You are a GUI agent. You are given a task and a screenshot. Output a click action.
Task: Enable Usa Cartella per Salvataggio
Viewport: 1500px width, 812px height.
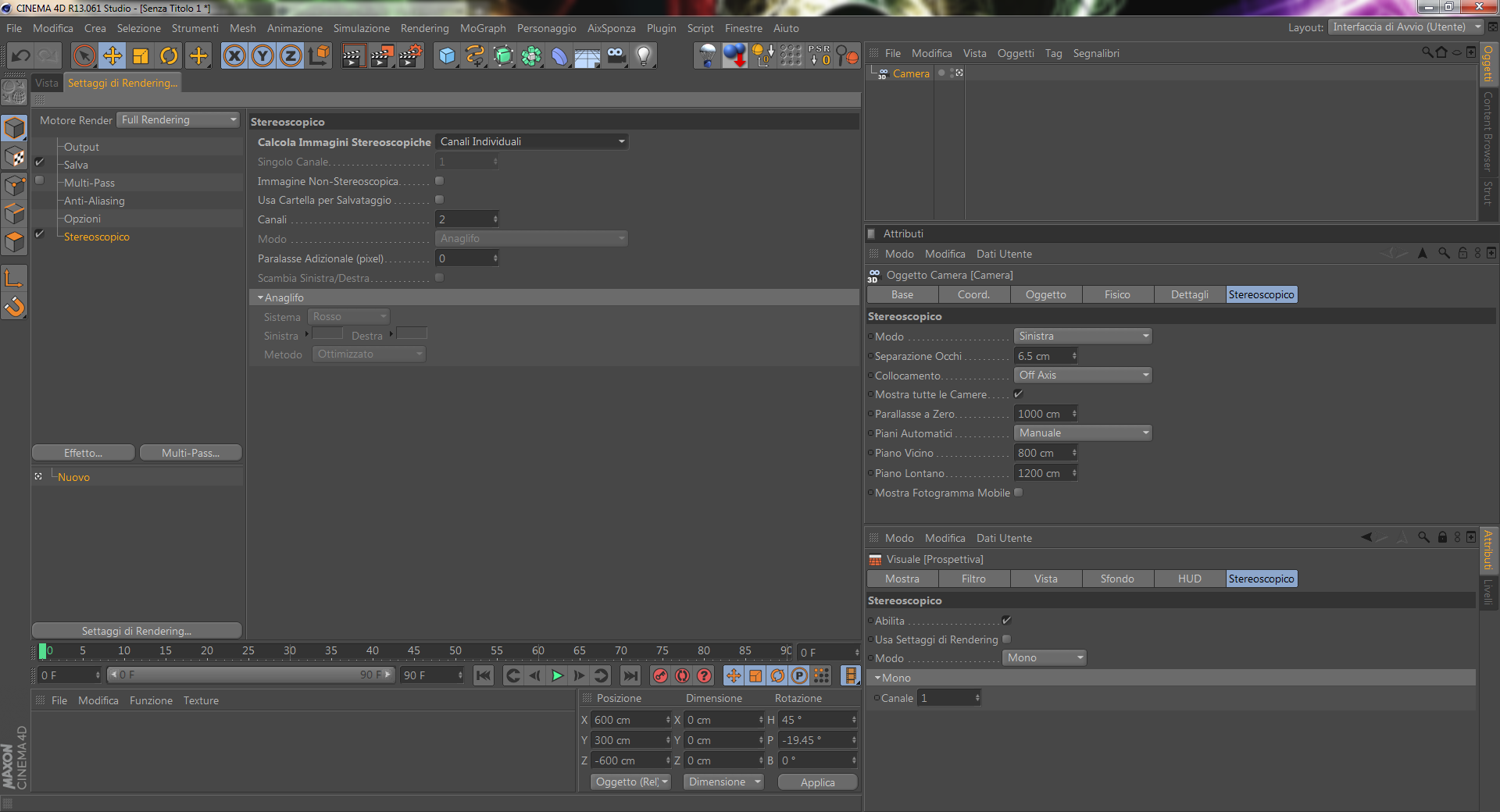(439, 200)
